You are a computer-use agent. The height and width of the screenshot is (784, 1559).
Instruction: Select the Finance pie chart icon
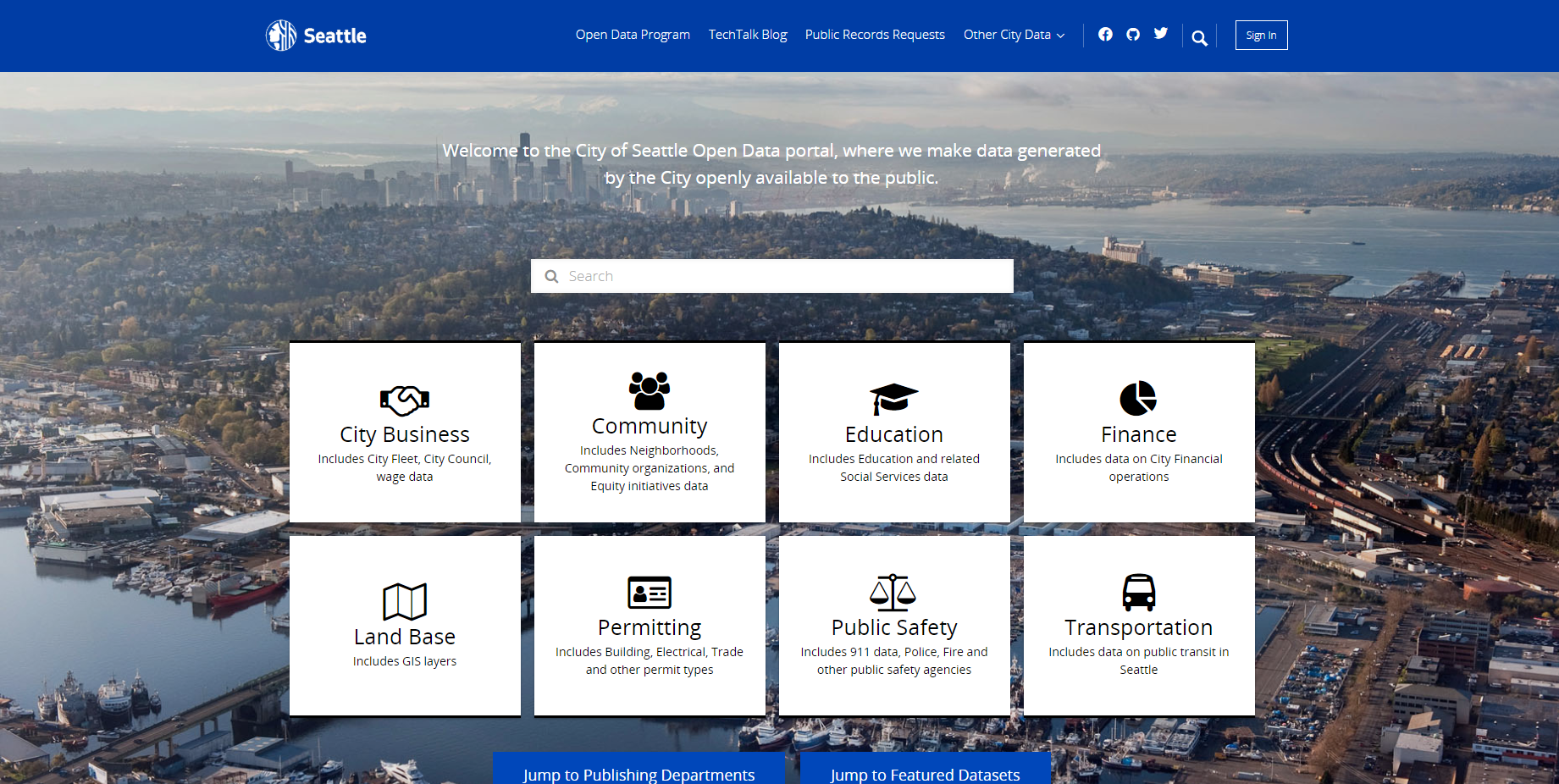pos(1138,398)
